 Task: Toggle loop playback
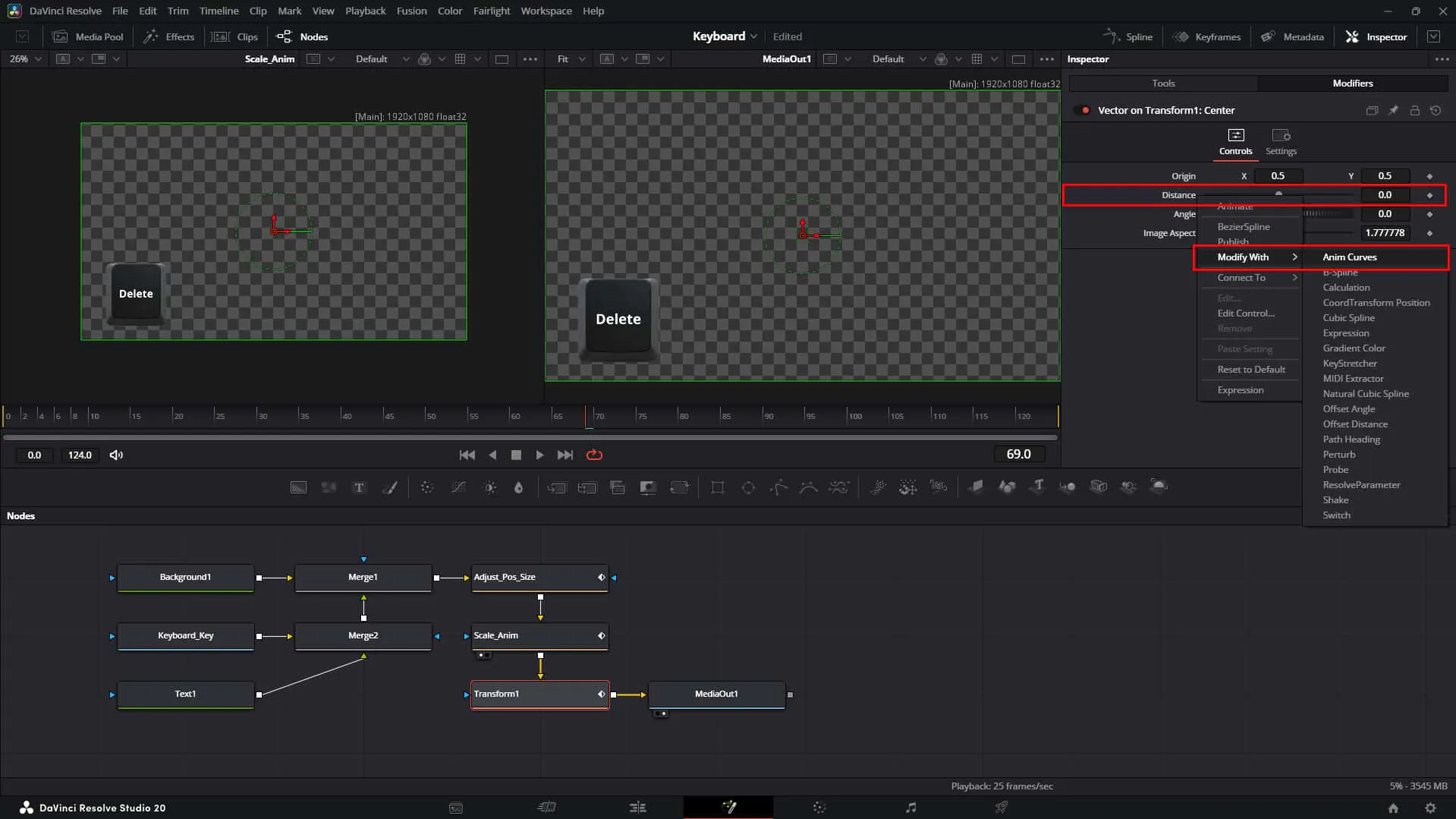pos(594,455)
